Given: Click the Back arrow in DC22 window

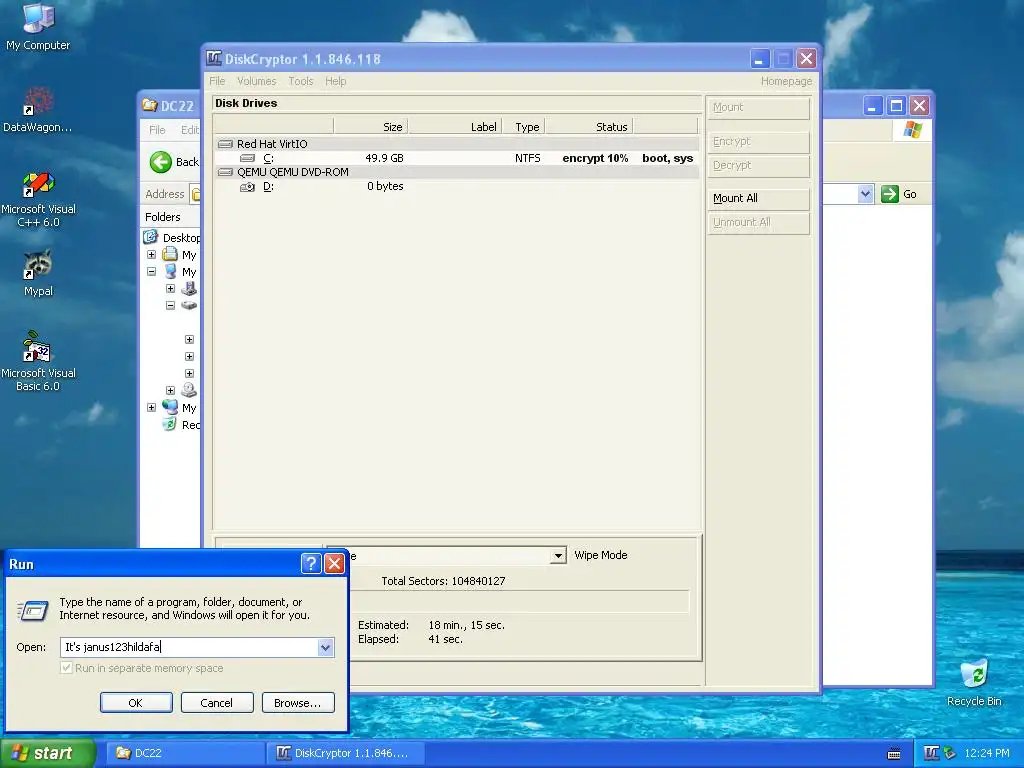Looking at the screenshot, I should pos(161,162).
